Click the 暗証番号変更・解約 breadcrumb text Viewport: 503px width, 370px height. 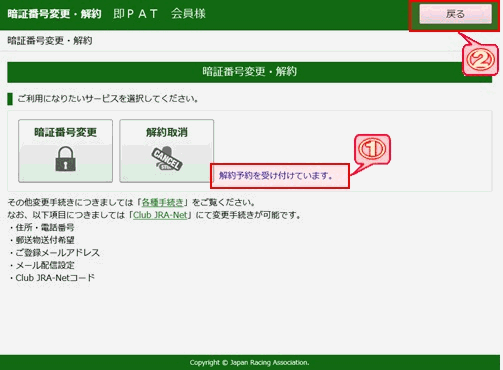pos(50,41)
